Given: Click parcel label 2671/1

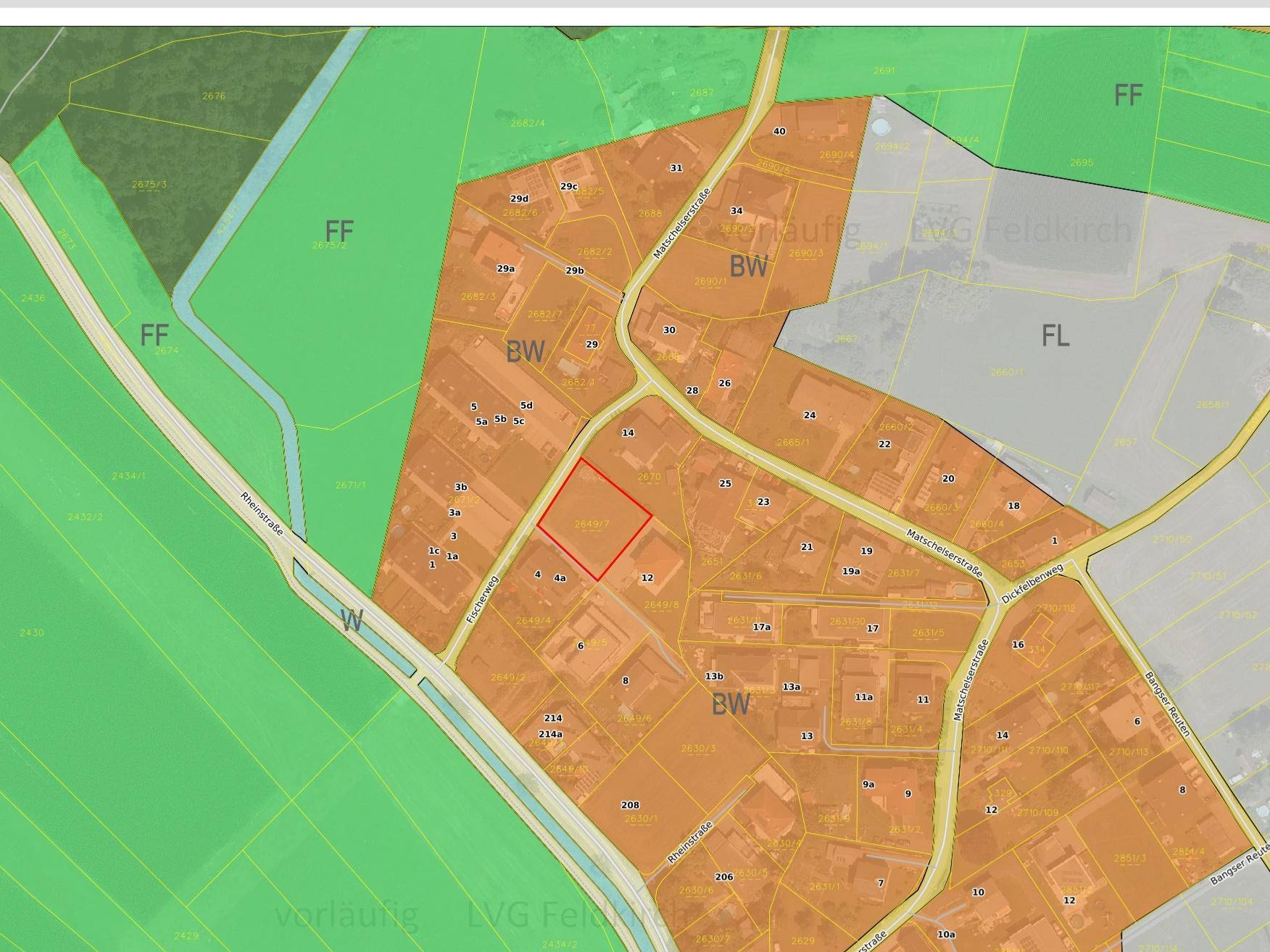Looking at the screenshot, I should 351,485.
